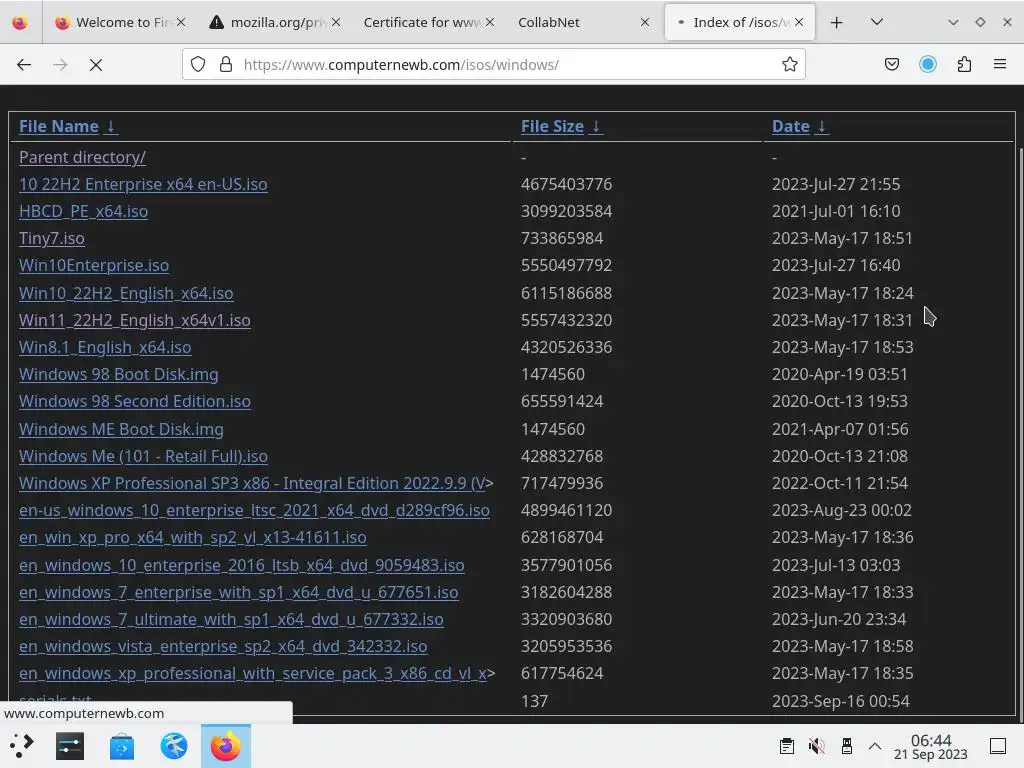Open en_windows_7_enterprise_with_sp1 iso link
1024x768 pixels.
238,592
